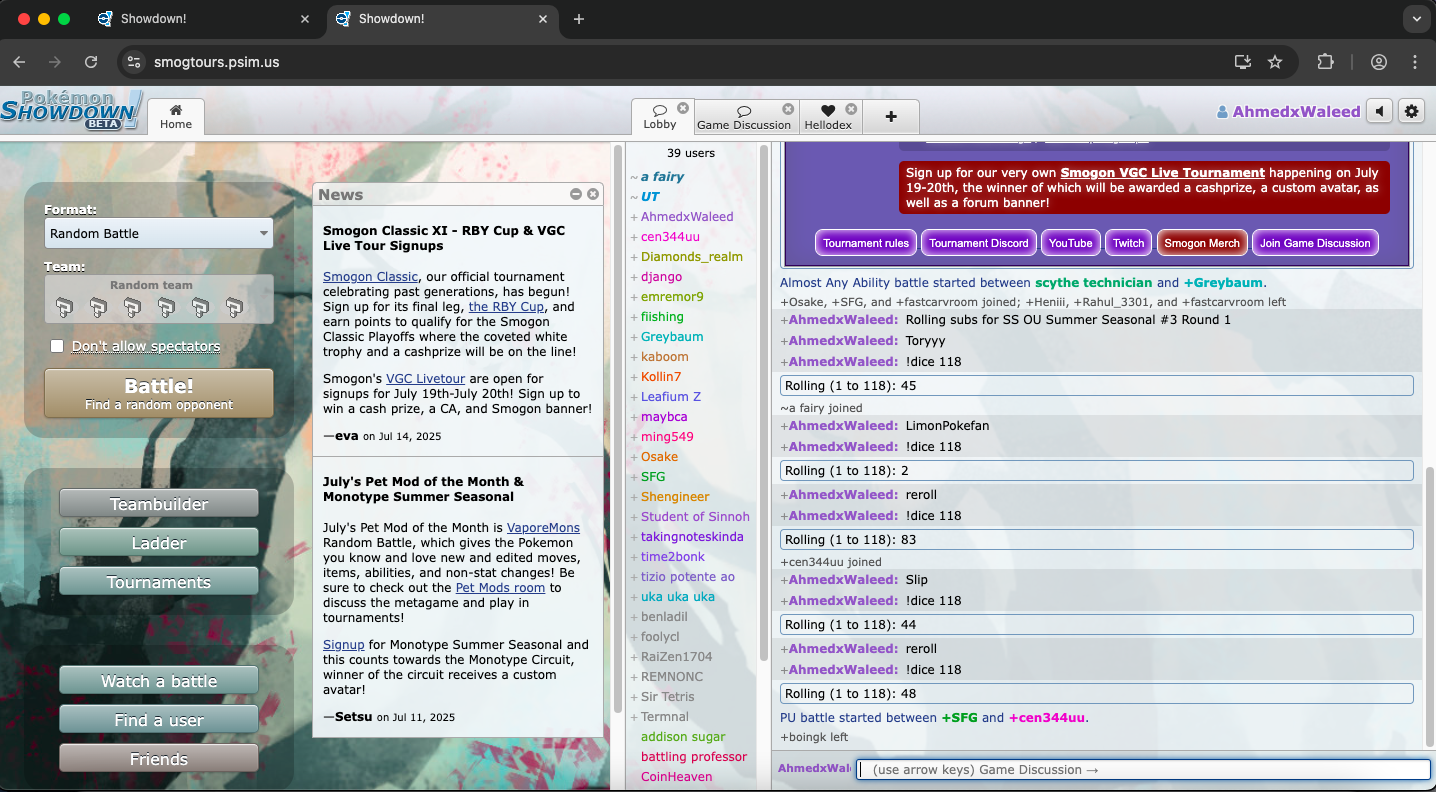The width and height of the screenshot is (1436, 792).
Task: Close the second Showdown! browser tab
Action: click(543, 19)
